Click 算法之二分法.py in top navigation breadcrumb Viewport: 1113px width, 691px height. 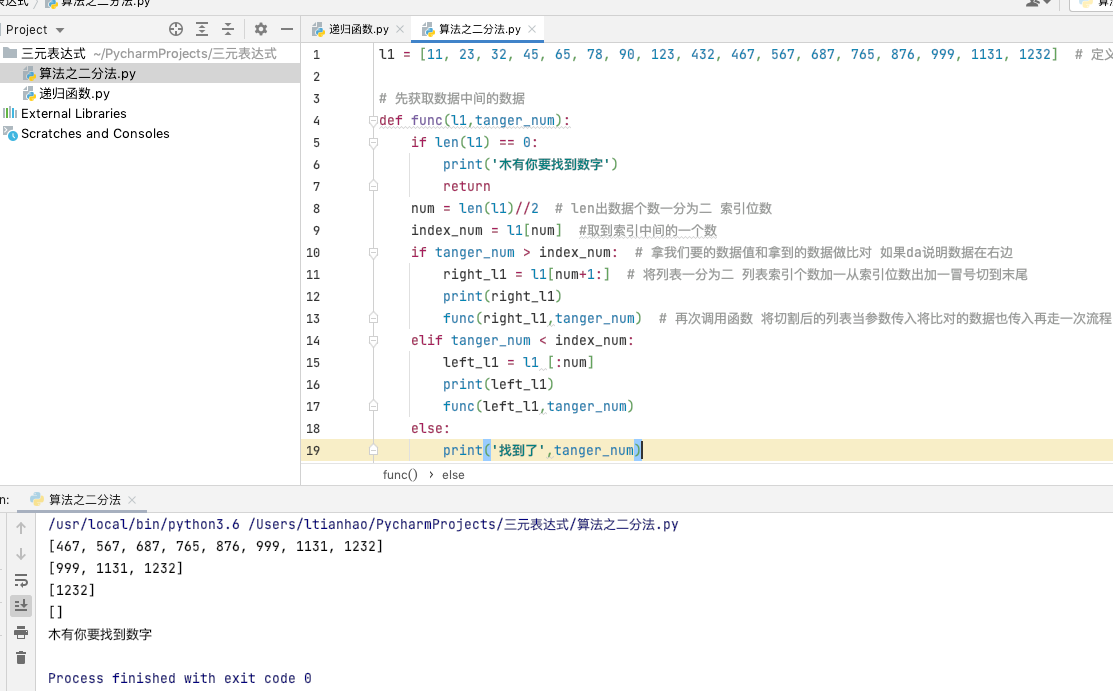[x=98, y=4]
